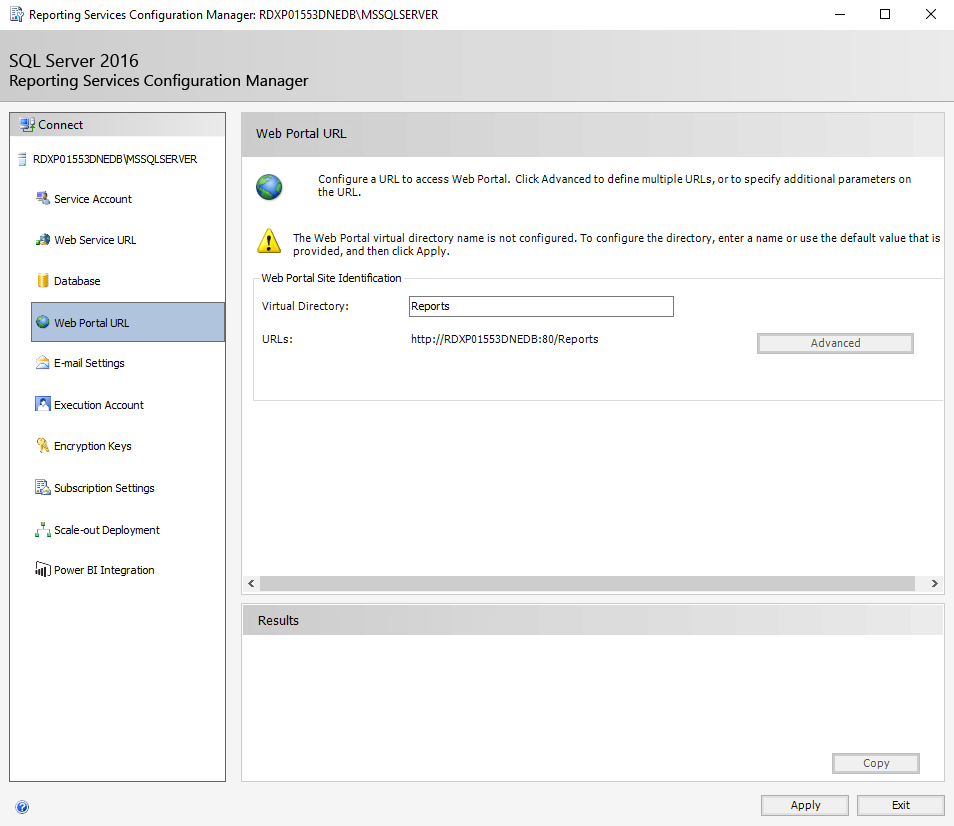Screen dimensions: 954x826
Task: Click the Virtual Directory text field
Action: pyautogui.click(x=541, y=307)
